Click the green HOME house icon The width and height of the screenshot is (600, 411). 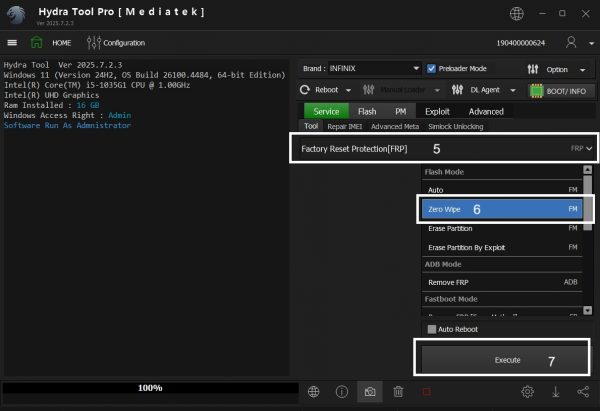click(36, 42)
